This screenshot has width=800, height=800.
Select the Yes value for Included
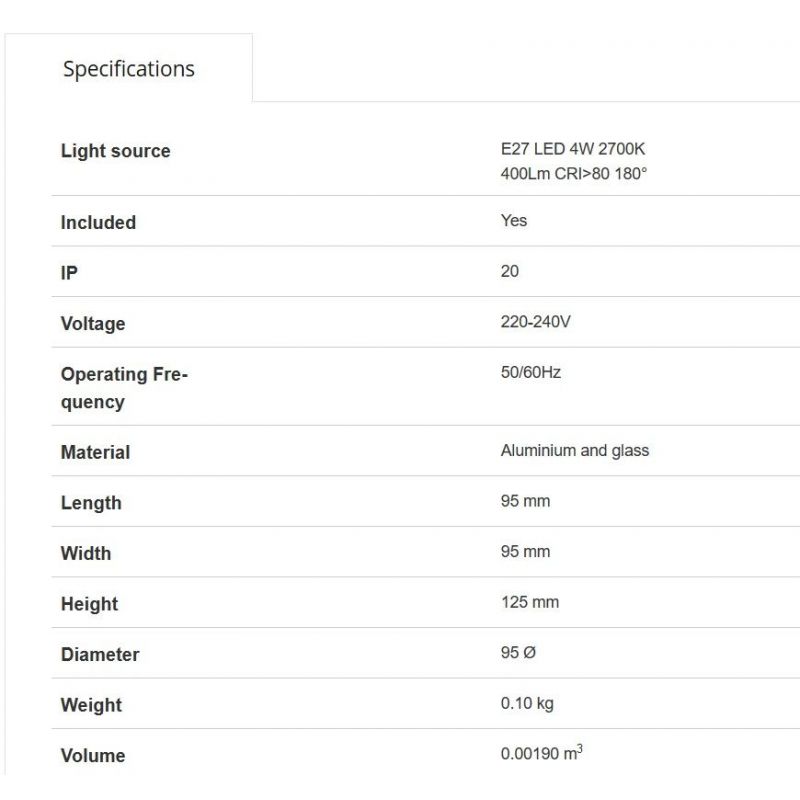pyautogui.click(x=513, y=220)
